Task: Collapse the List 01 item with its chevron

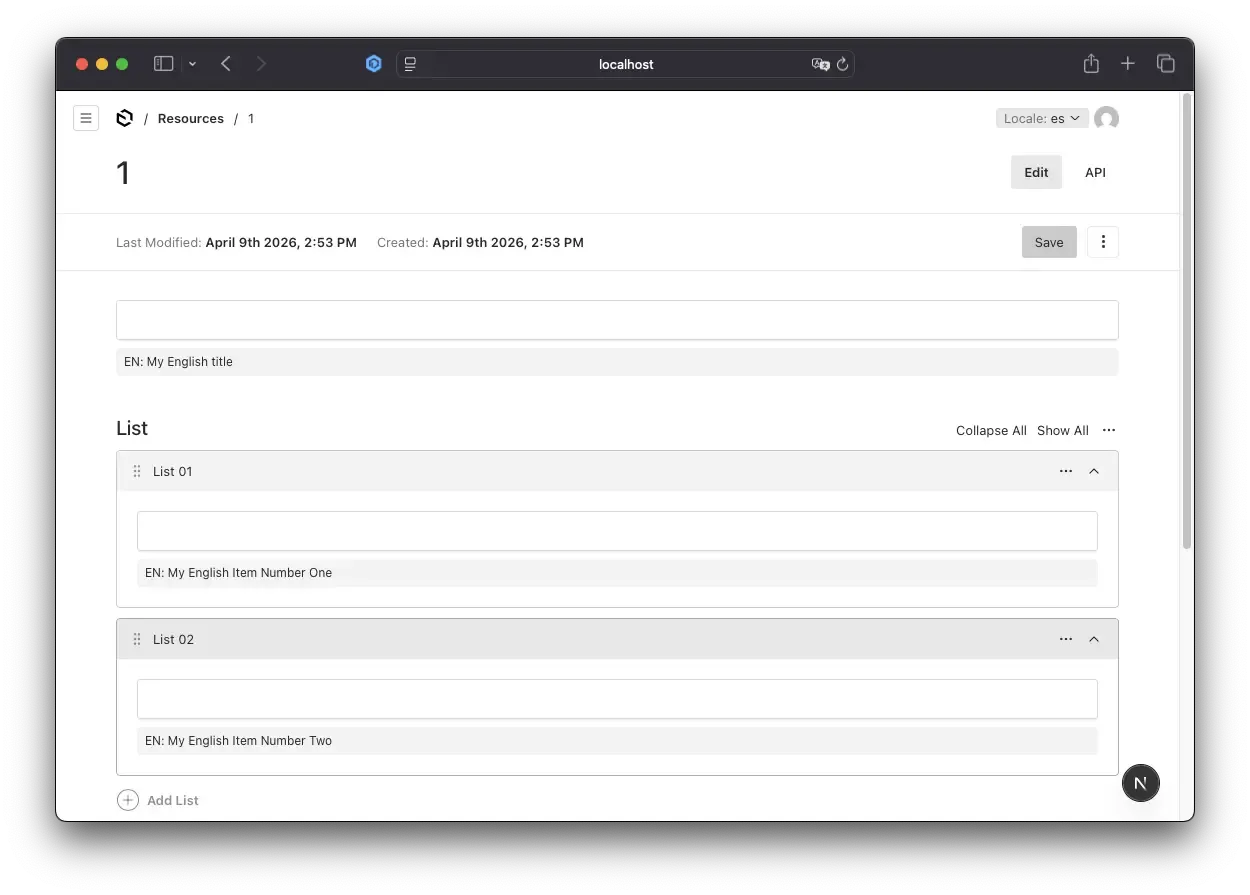Action: pyautogui.click(x=1094, y=471)
